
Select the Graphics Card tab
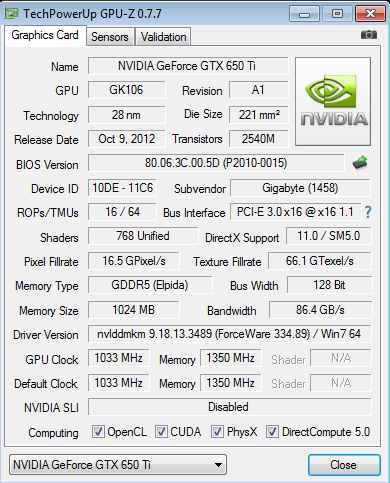click(45, 35)
